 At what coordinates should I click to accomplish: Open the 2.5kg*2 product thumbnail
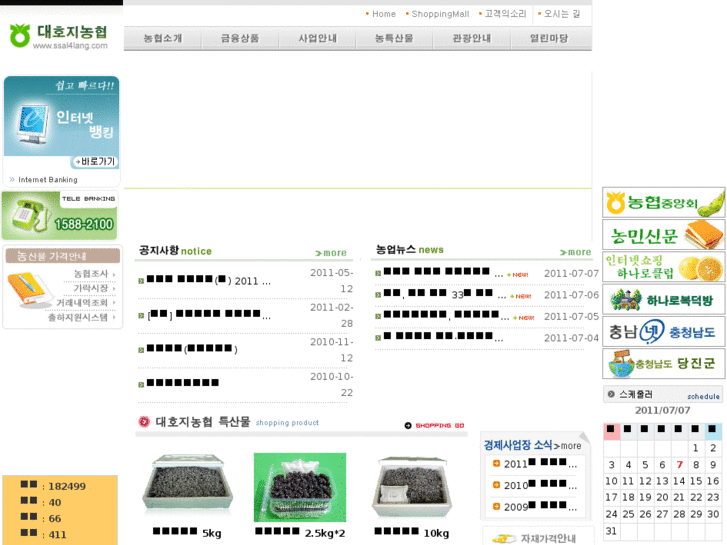(300, 487)
